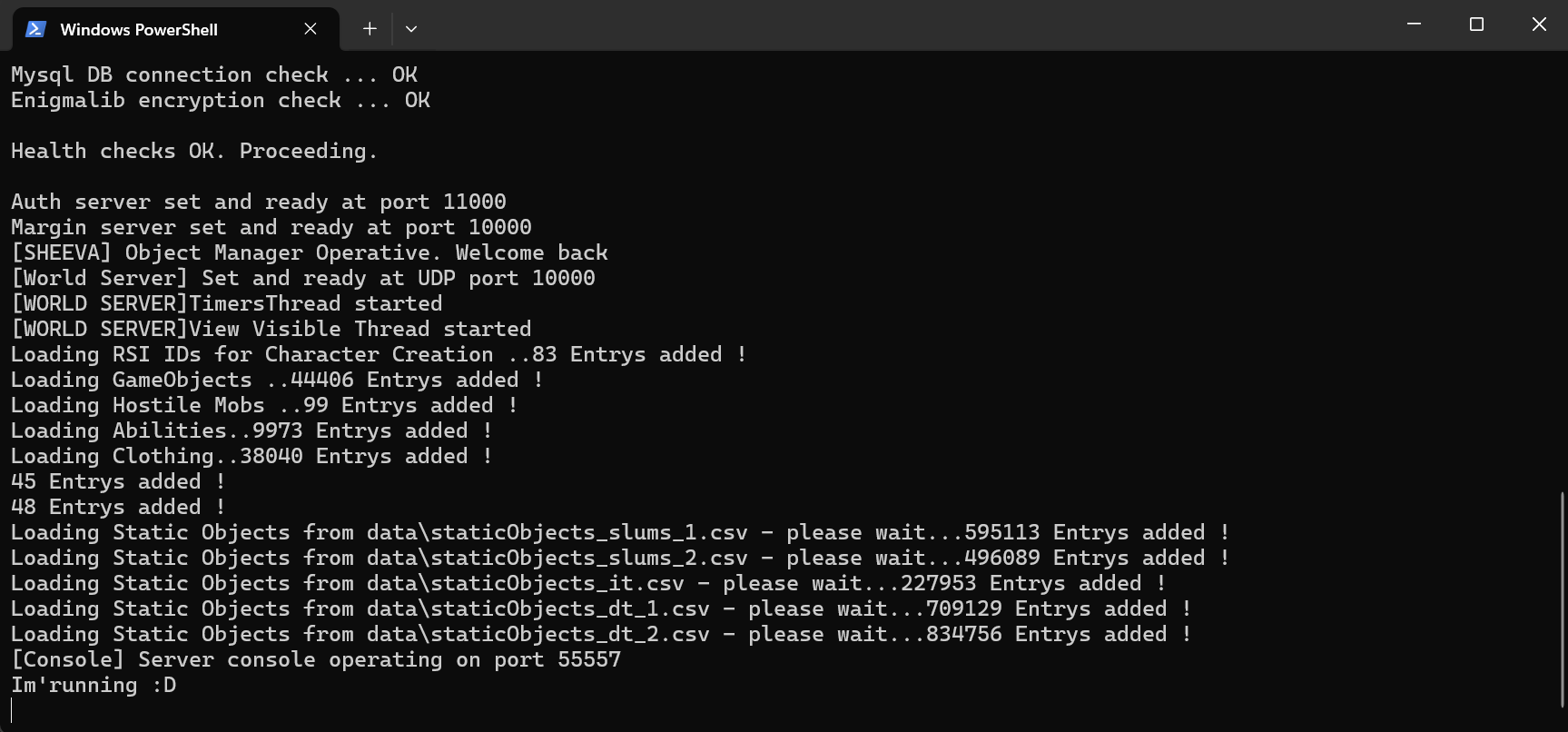The width and height of the screenshot is (1568, 732).
Task: Click the Auth server port 11000 line
Action: 258,203
